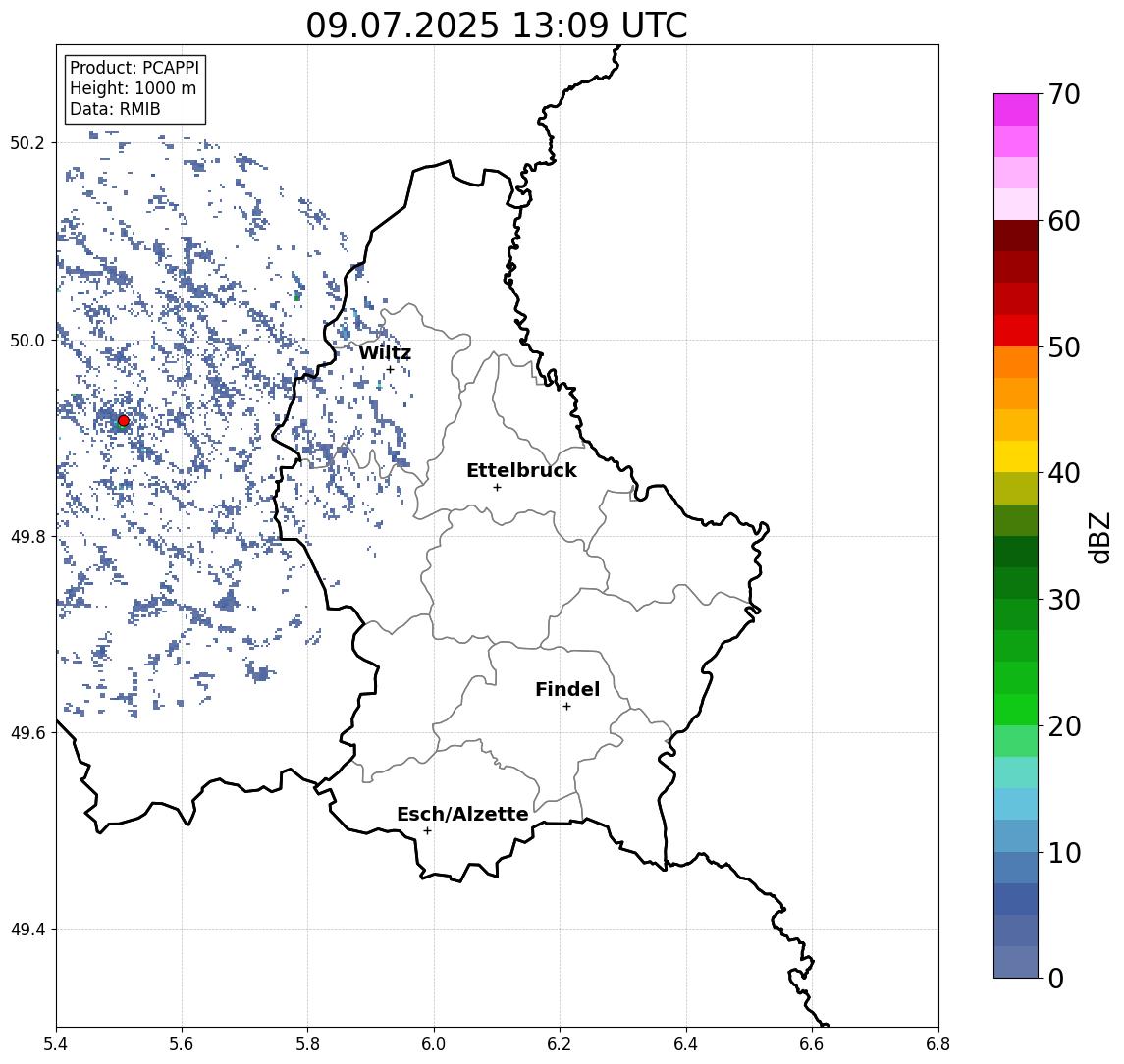Click the magenta top segment of colorbar

[1016, 110]
